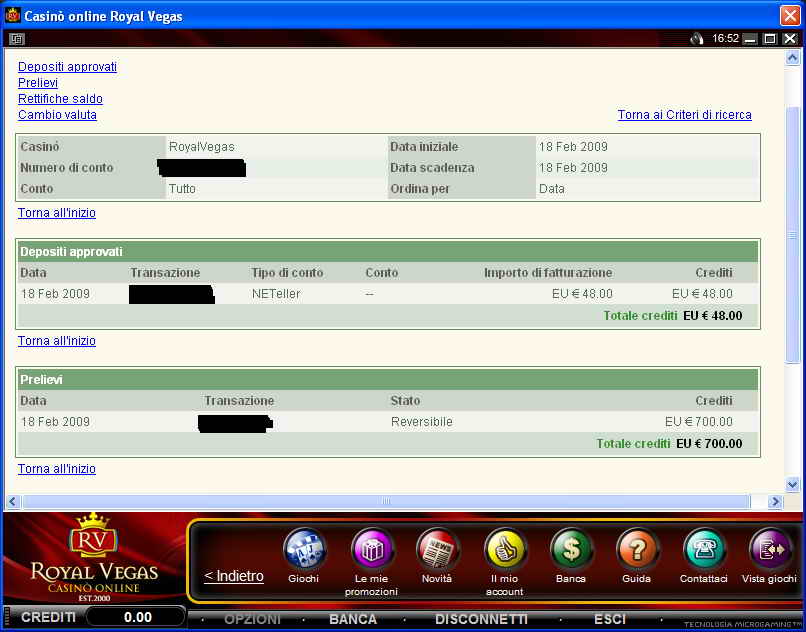The image size is (806, 632).
Task: Click the scroll down arrow of the vertical scrollbar
Action: 792,484
